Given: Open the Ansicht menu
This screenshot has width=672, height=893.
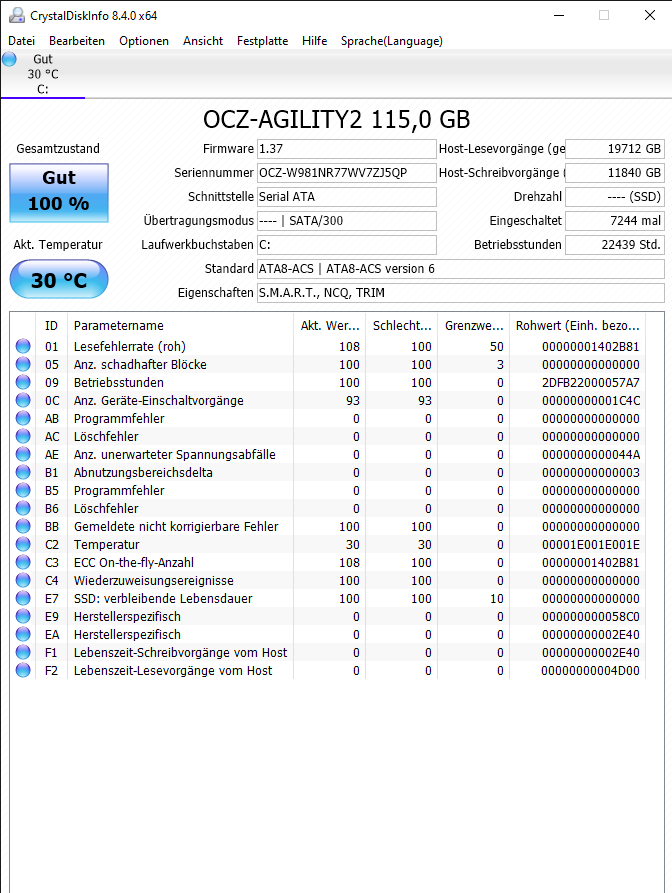Looking at the screenshot, I should [203, 41].
